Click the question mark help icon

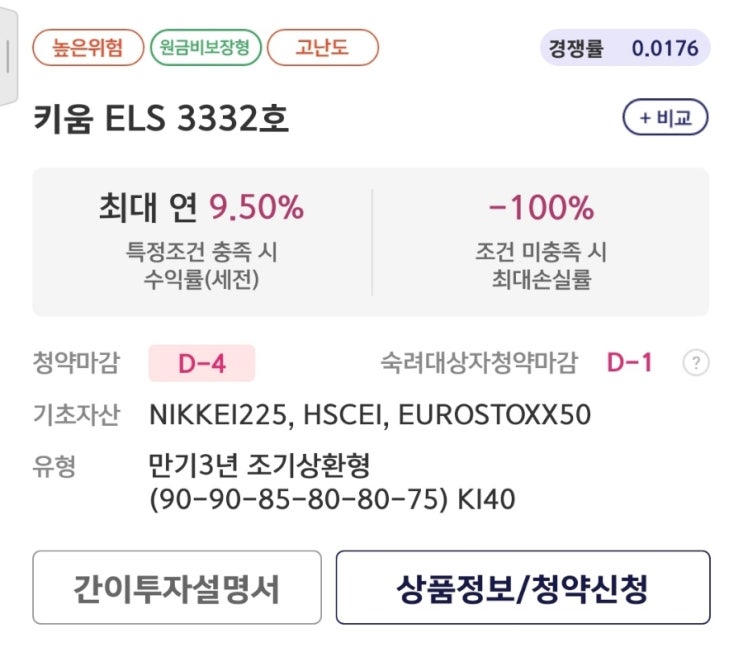click(695, 363)
